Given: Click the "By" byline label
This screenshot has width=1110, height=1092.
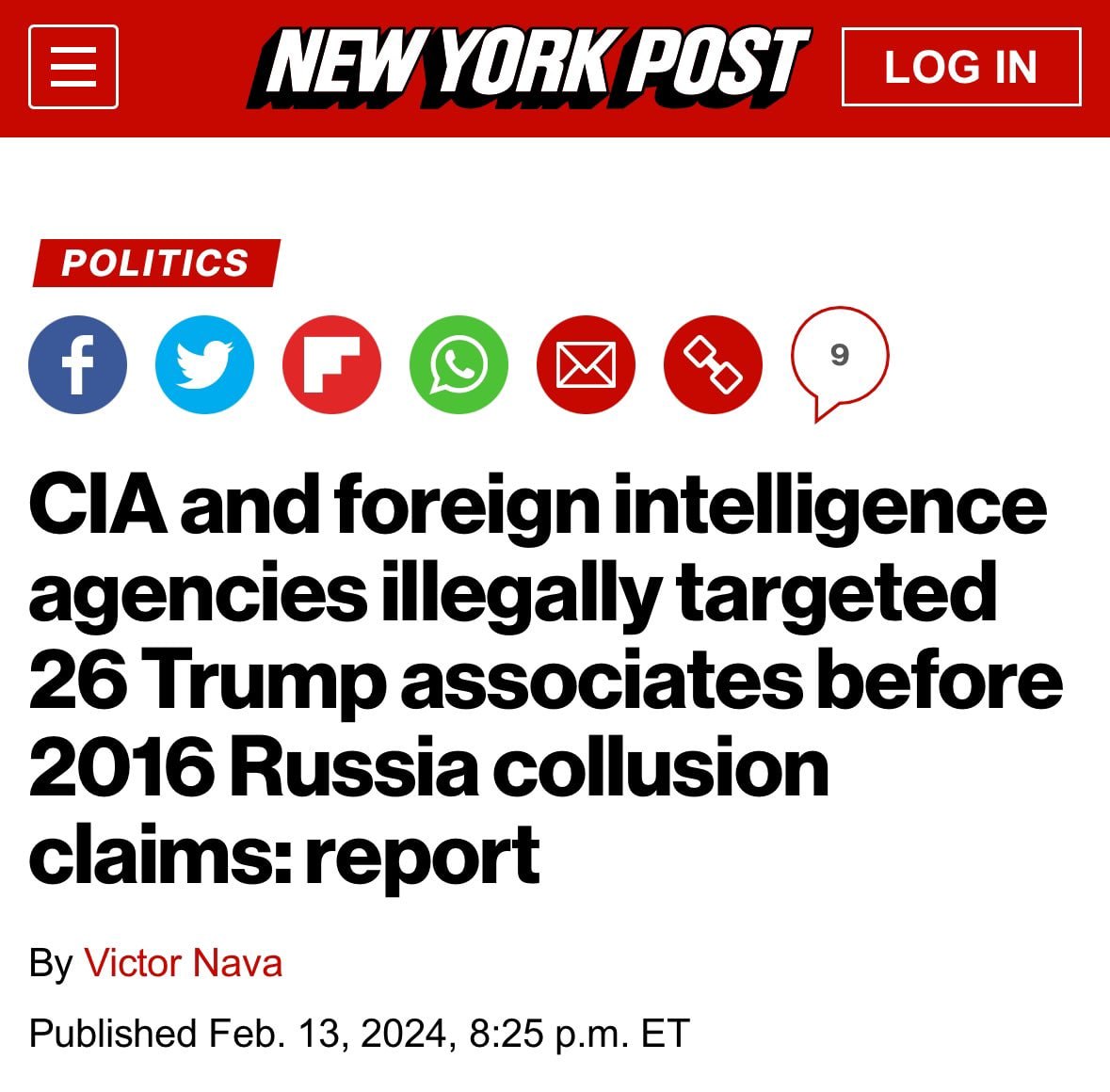Looking at the screenshot, I should (x=51, y=963).
